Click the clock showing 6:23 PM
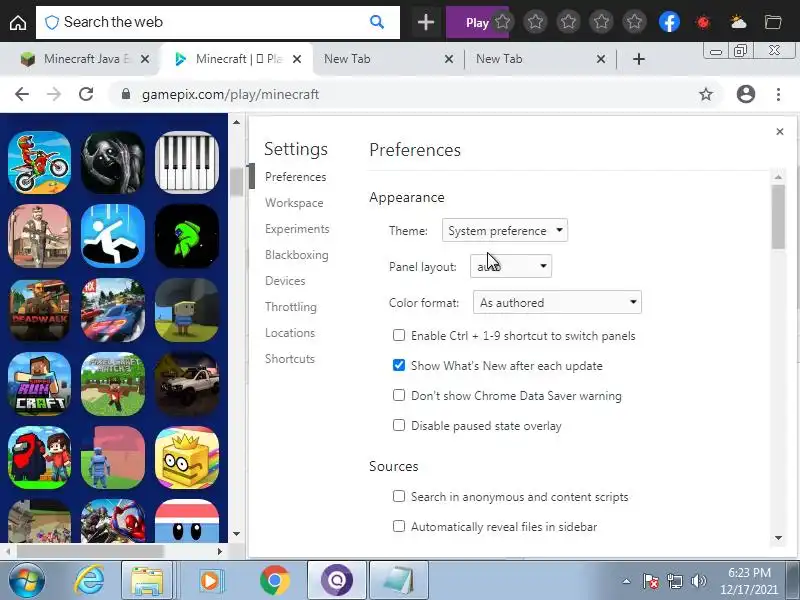 click(x=748, y=572)
